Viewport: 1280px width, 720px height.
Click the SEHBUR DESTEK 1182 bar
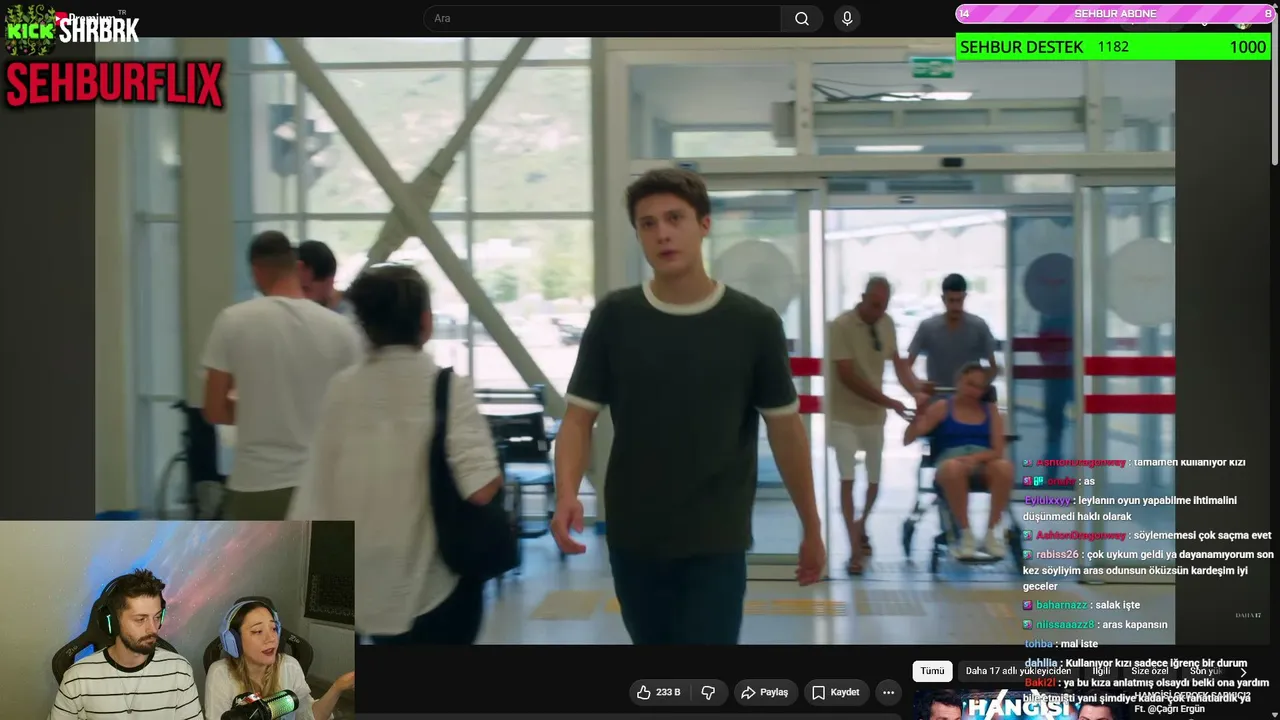1113,47
